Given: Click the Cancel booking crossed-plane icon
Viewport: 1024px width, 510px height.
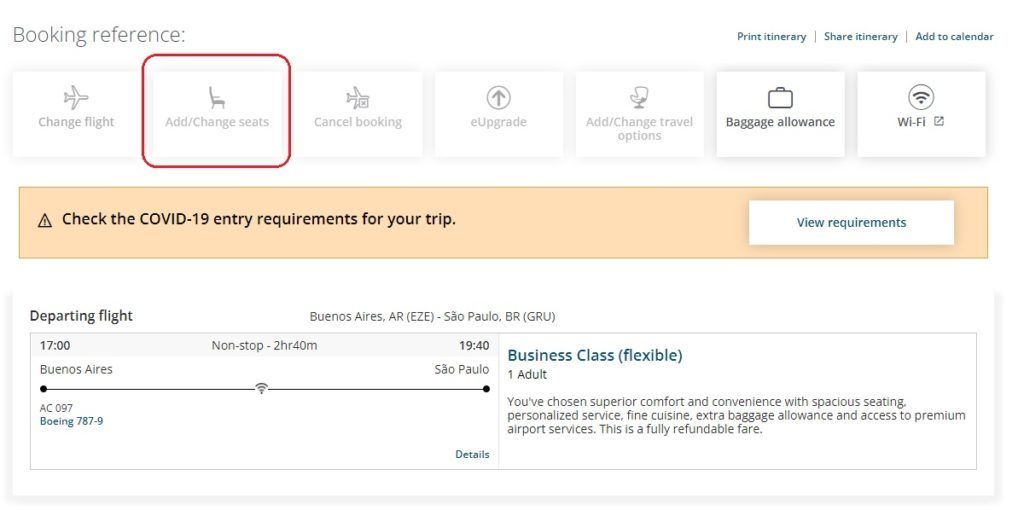Looking at the screenshot, I should [x=357, y=98].
